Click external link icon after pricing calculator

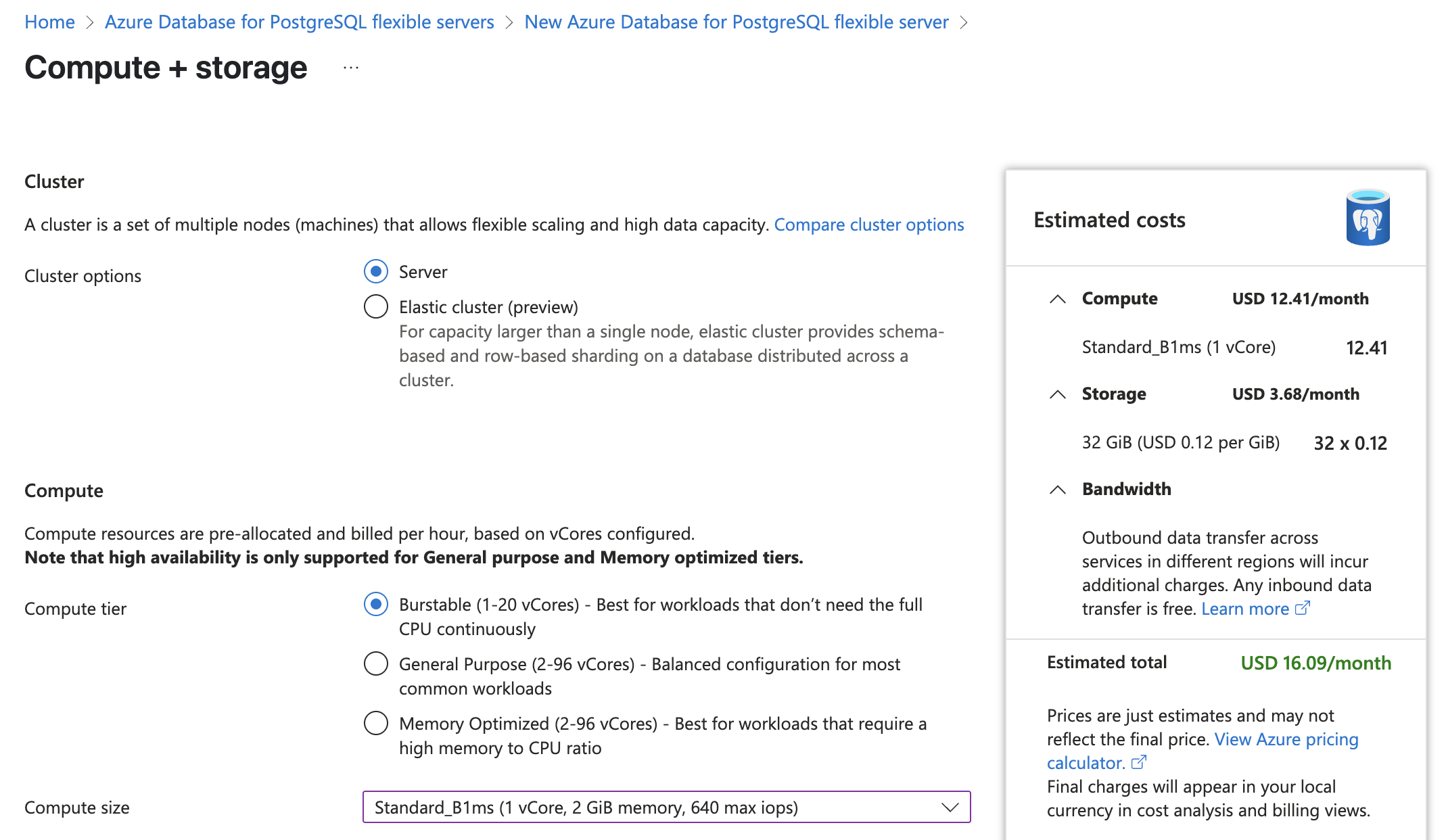coord(1139,763)
